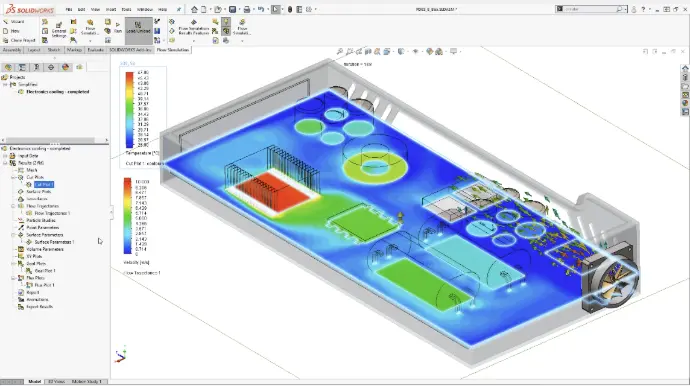Screen dimensions: 690x386
Task: Switch to the Markup tab
Action: tap(74, 50)
